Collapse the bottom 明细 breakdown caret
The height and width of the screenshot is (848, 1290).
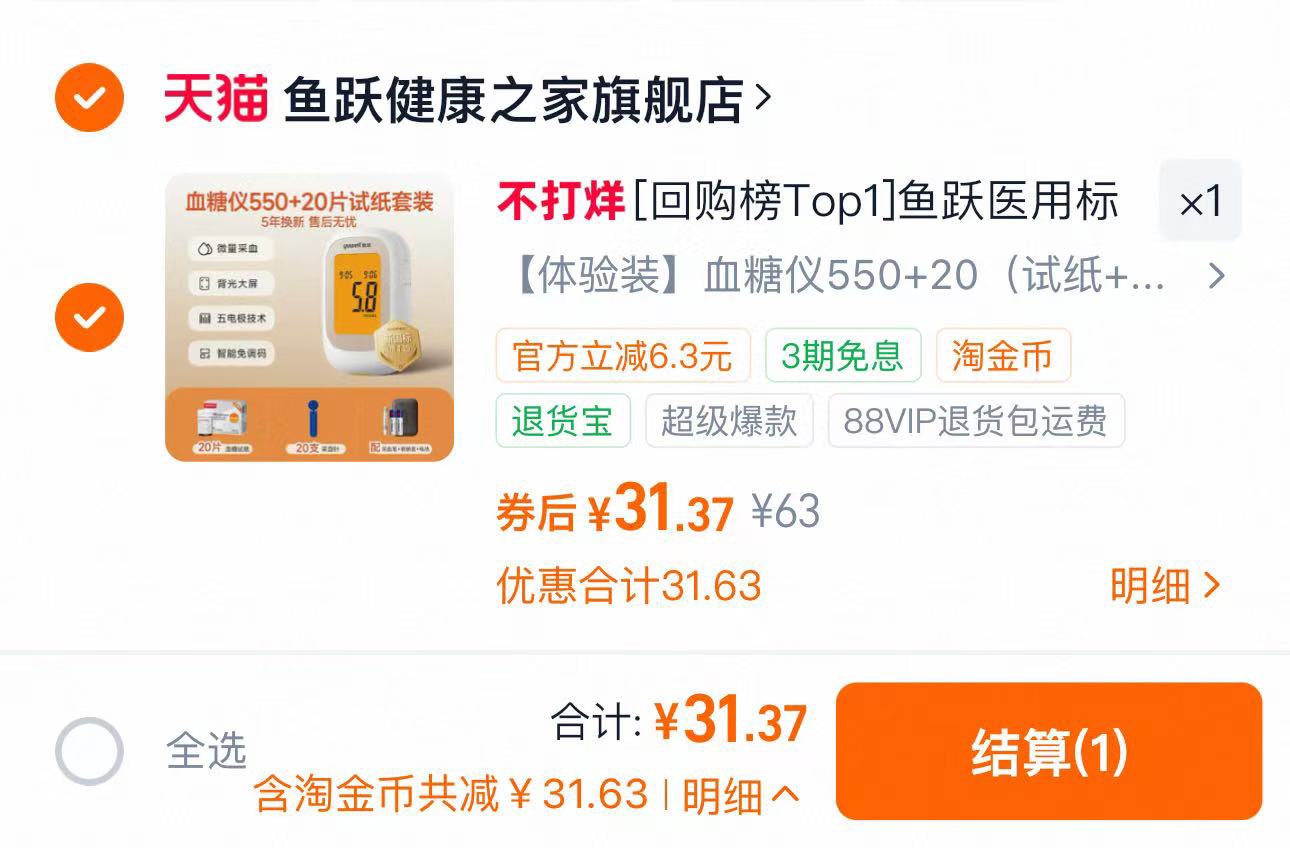741,795
